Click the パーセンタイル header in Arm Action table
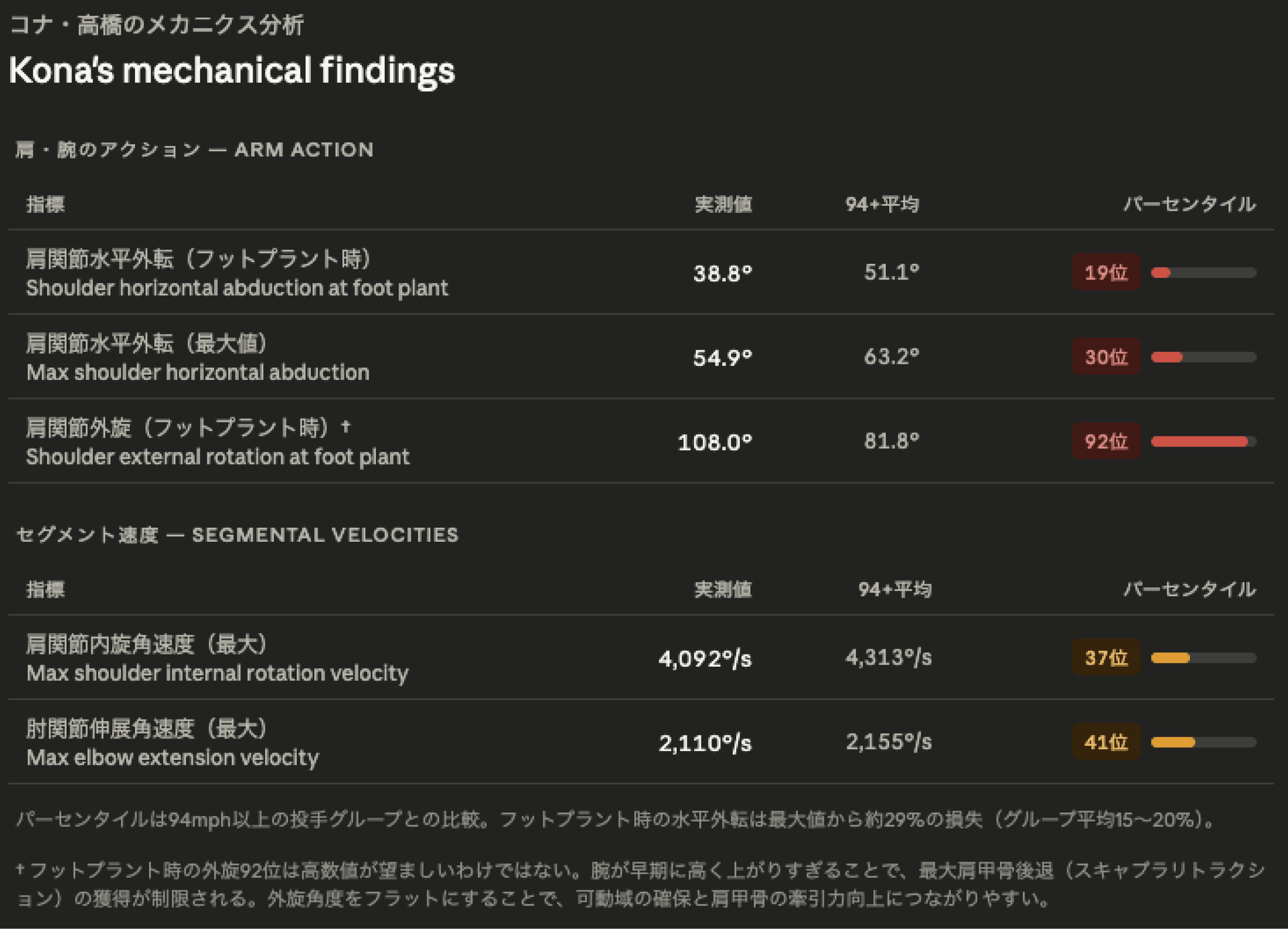The image size is (1288, 929). click(x=1189, y=204)
